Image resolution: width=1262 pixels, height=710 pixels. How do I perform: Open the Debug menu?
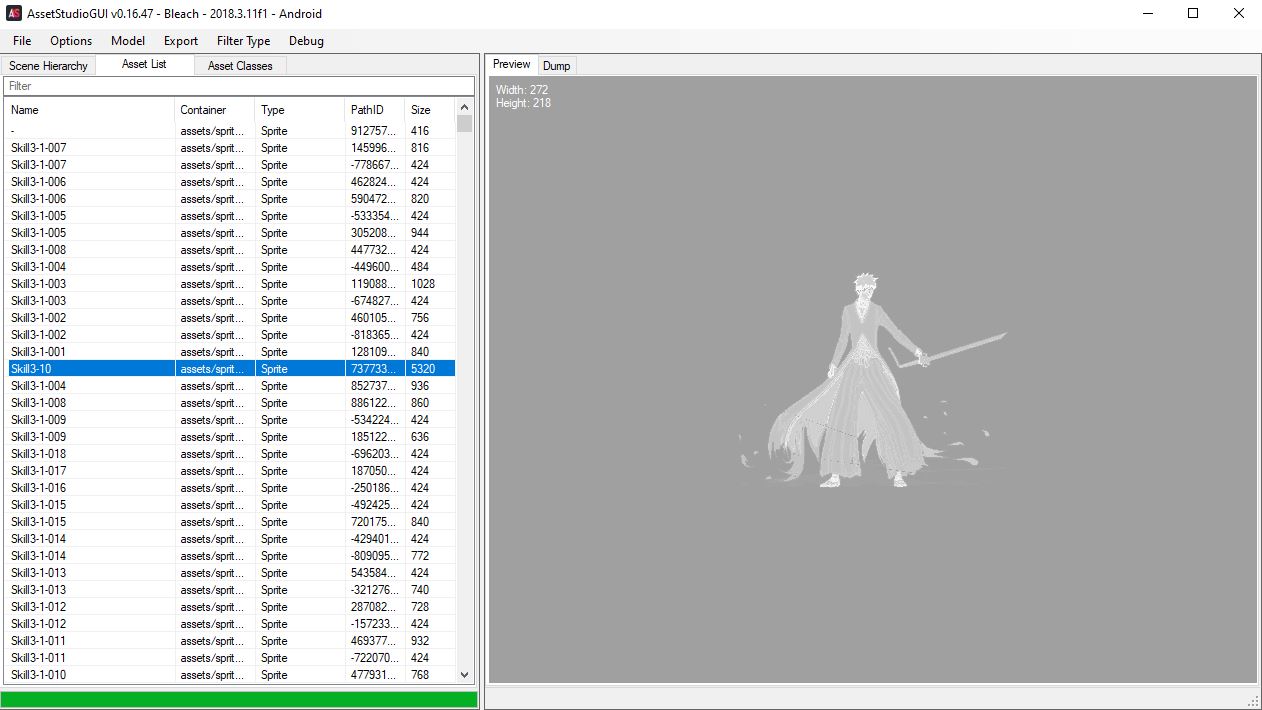306,41
